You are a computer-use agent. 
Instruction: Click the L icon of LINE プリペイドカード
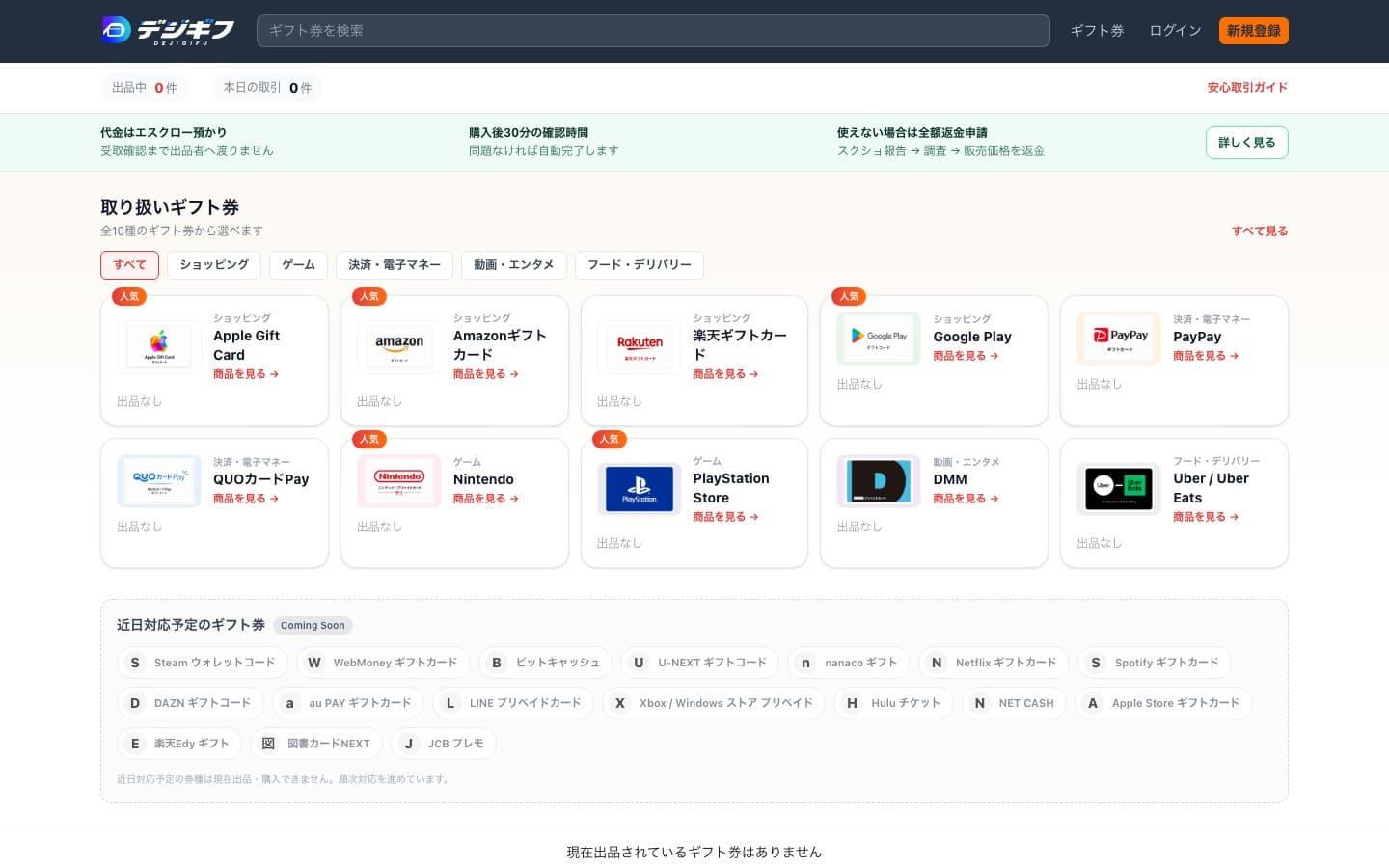click(450, 703)
